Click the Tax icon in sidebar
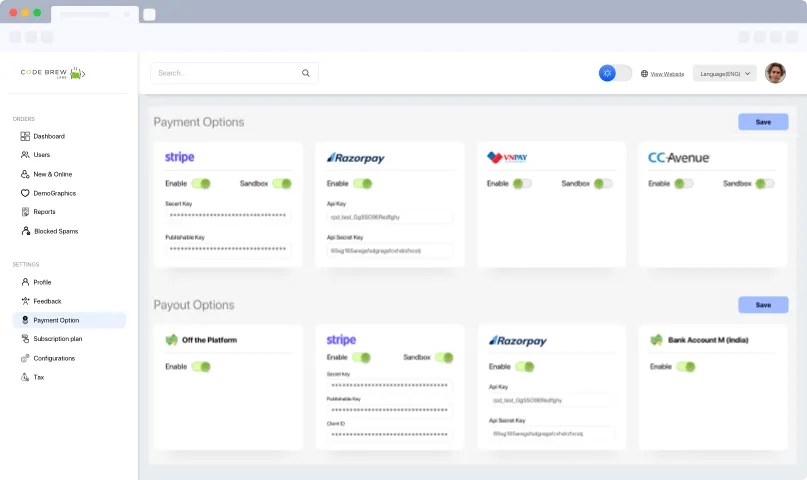 25,377
